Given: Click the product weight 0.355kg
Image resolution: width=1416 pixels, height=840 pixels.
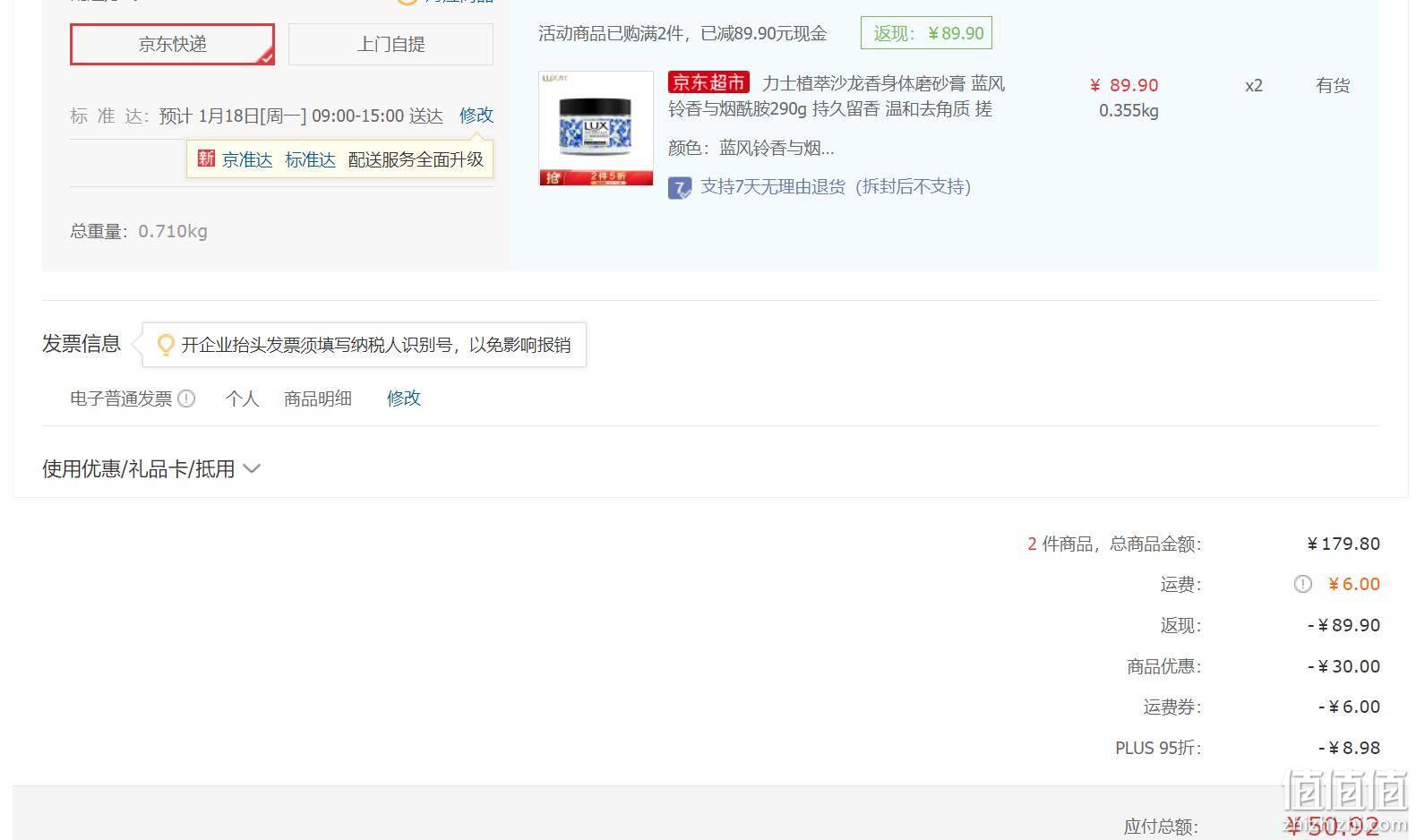Looking at the screenshot, I should click(x=1129, y=111).
